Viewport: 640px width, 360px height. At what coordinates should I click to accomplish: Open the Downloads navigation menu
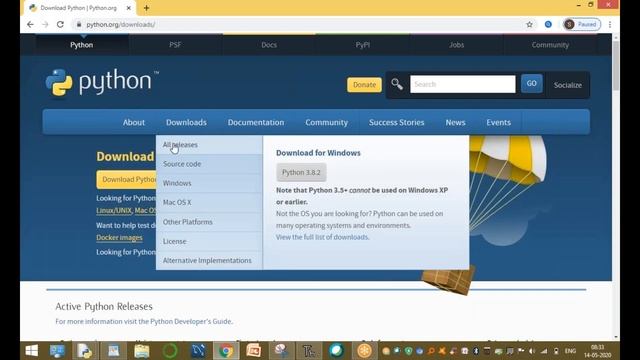186,122
